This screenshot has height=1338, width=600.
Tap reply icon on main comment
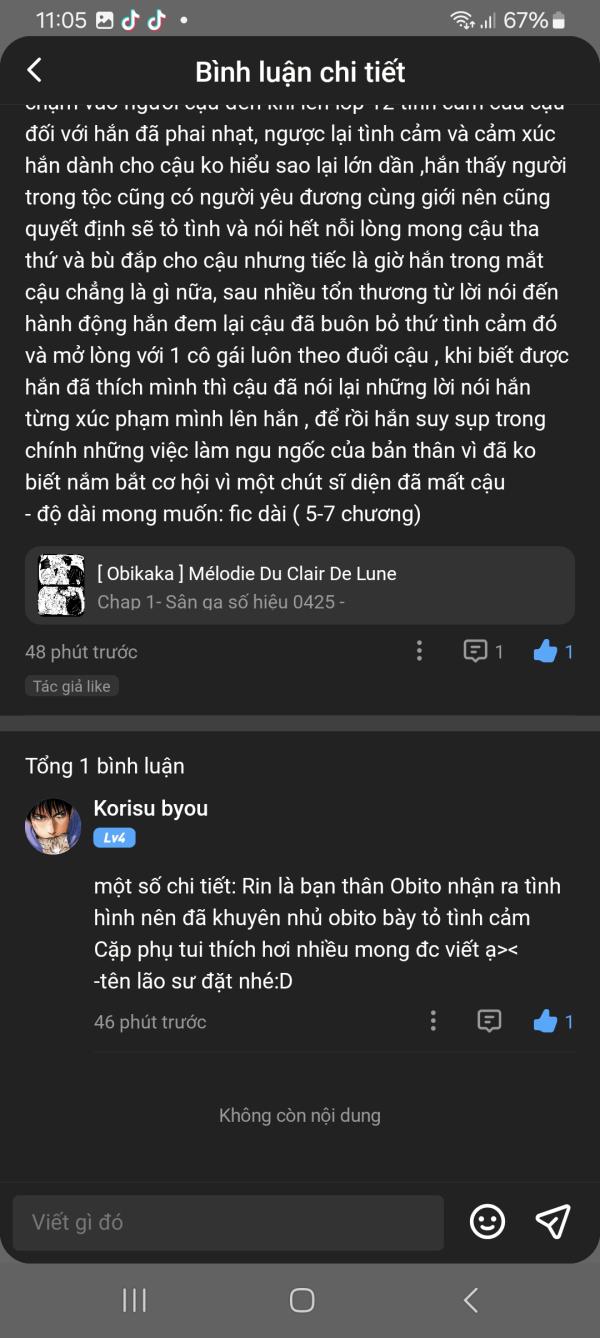(x=475, y=652)
